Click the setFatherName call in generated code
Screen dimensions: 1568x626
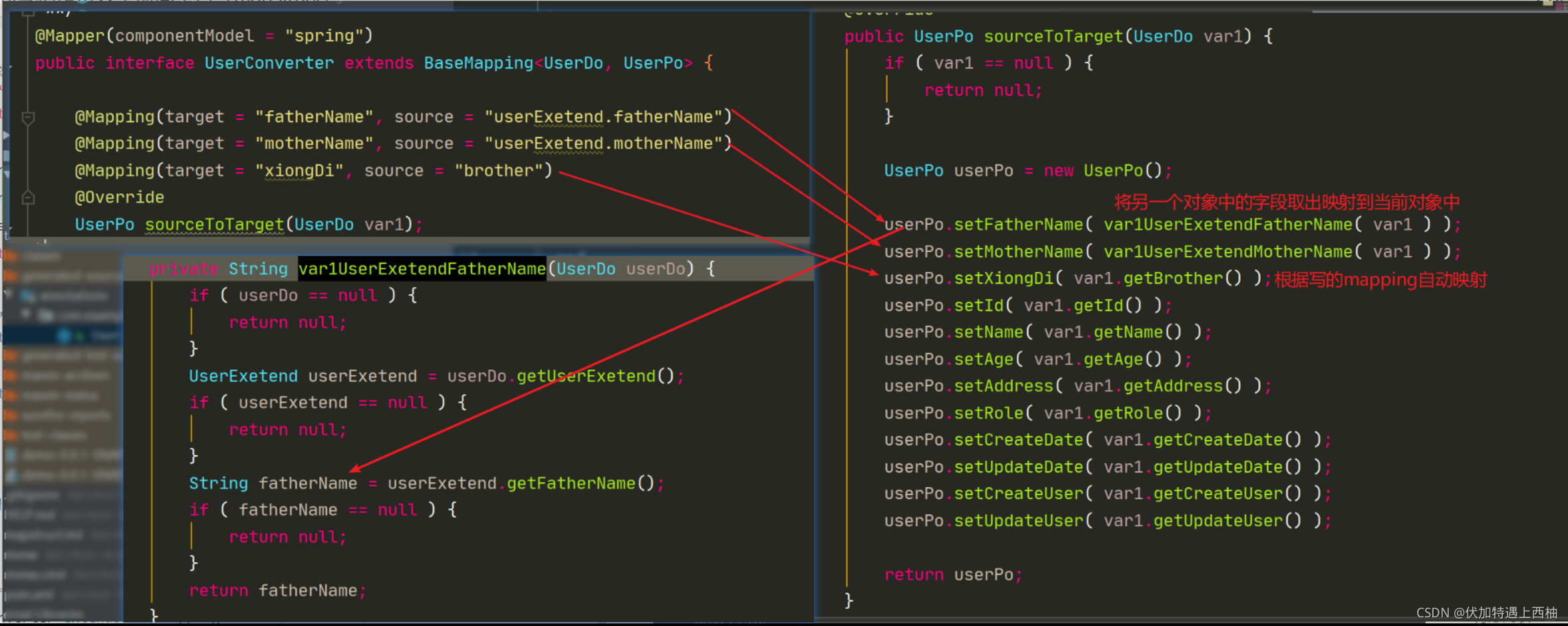pos(1019,225)
